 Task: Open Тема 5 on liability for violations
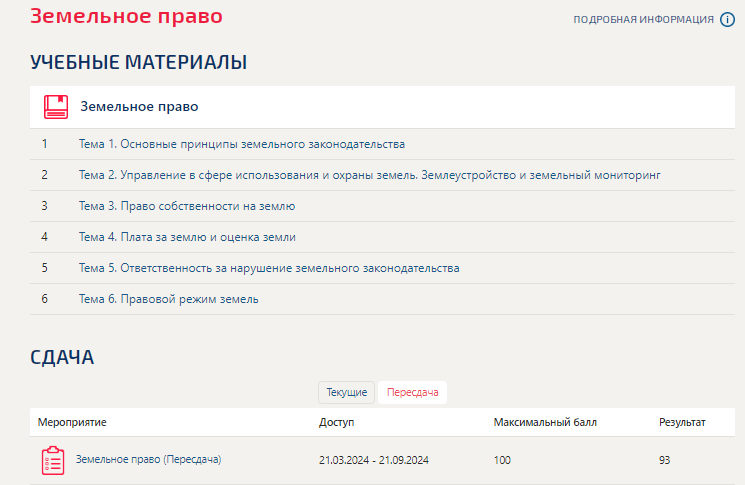(x=269, y=268)
